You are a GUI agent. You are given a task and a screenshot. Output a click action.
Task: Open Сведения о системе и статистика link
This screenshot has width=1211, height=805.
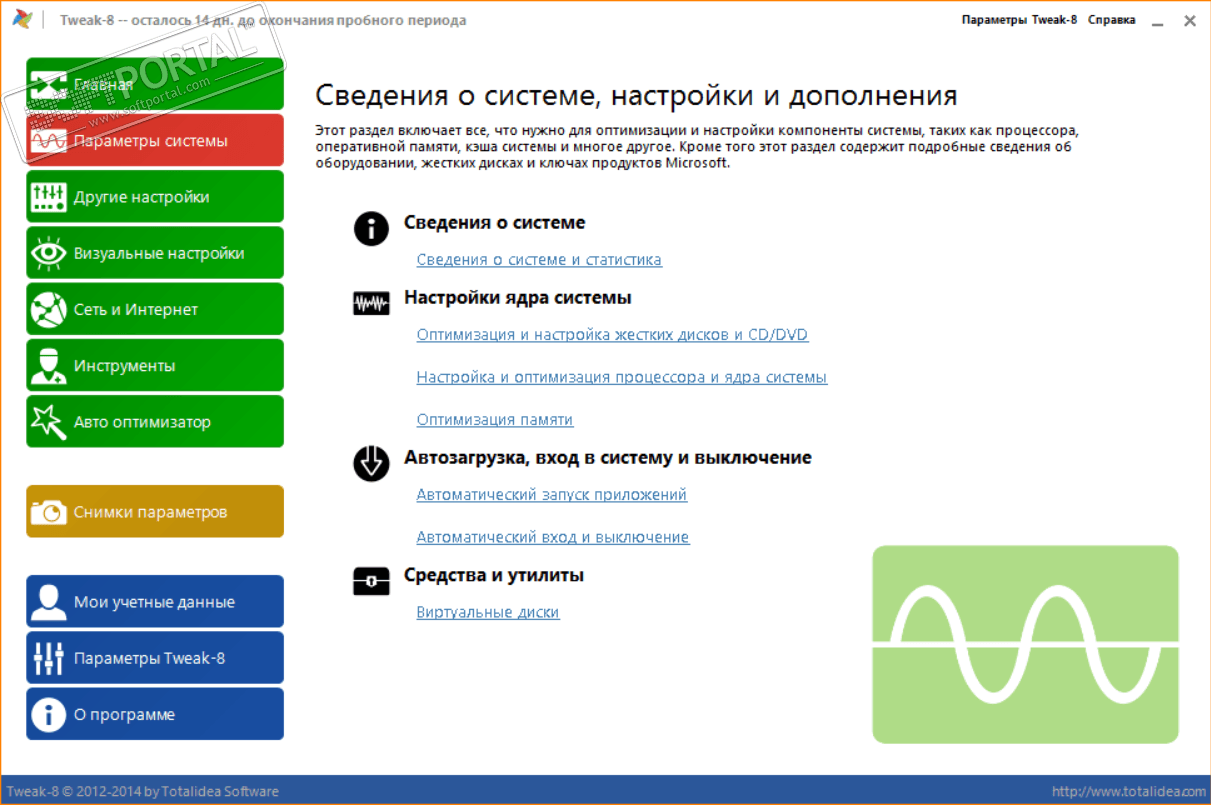coord(539,259)
